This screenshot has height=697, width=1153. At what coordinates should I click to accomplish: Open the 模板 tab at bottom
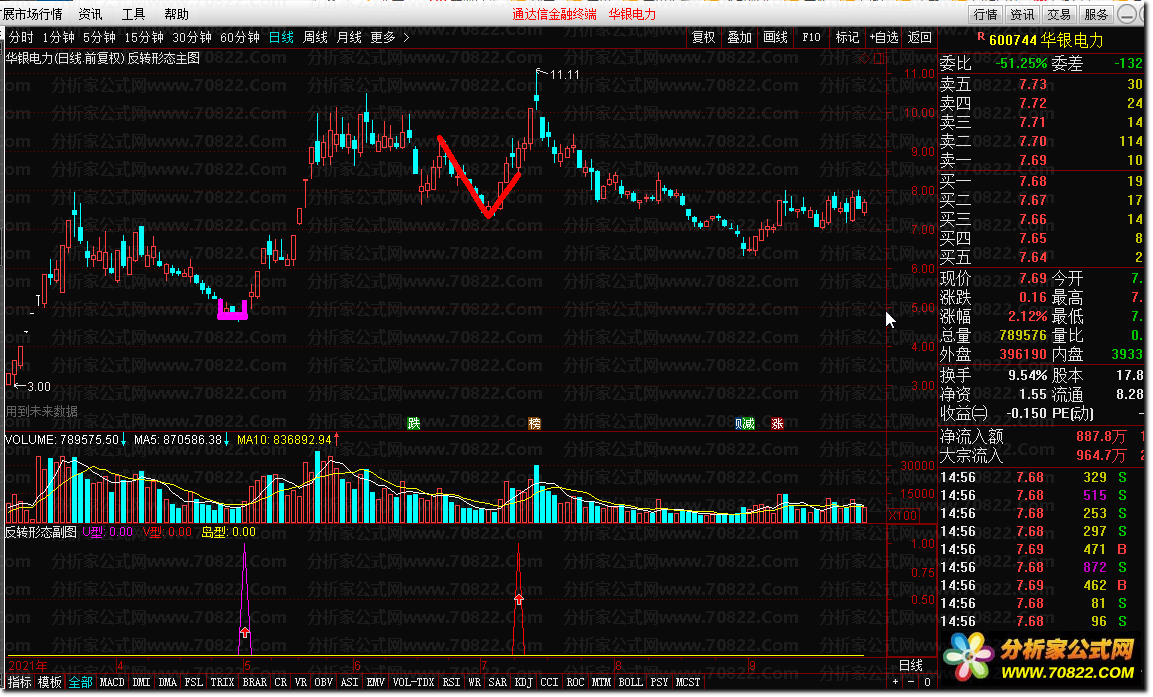coord(49,682)
